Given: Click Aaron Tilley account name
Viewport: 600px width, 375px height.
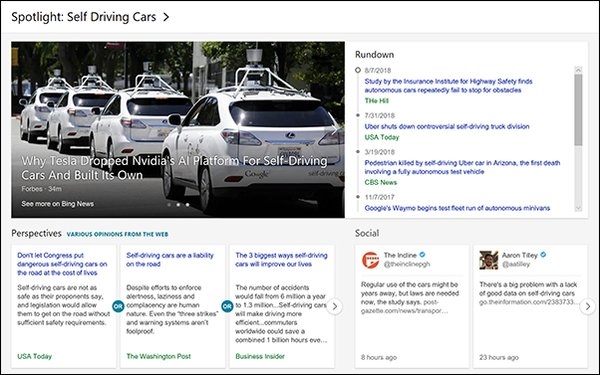Looking at the screenshot, I should pos(520,255).
